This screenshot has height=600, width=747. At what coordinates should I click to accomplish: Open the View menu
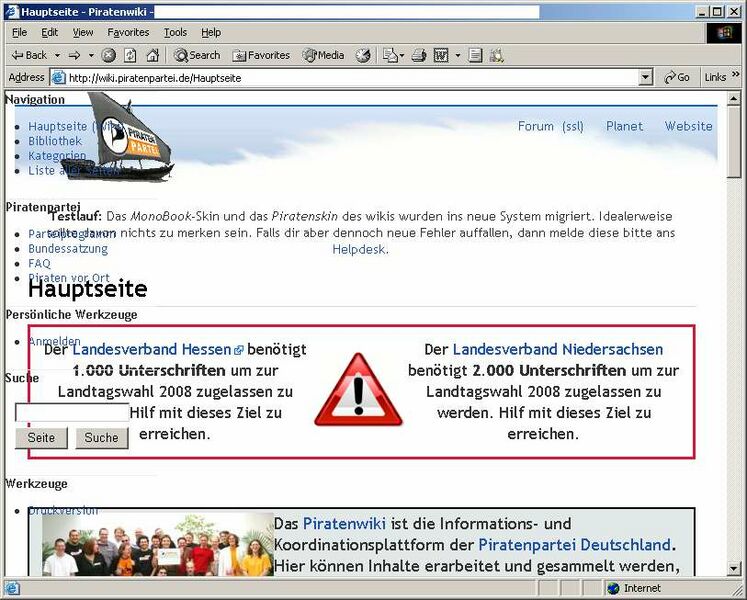[83, 32]
